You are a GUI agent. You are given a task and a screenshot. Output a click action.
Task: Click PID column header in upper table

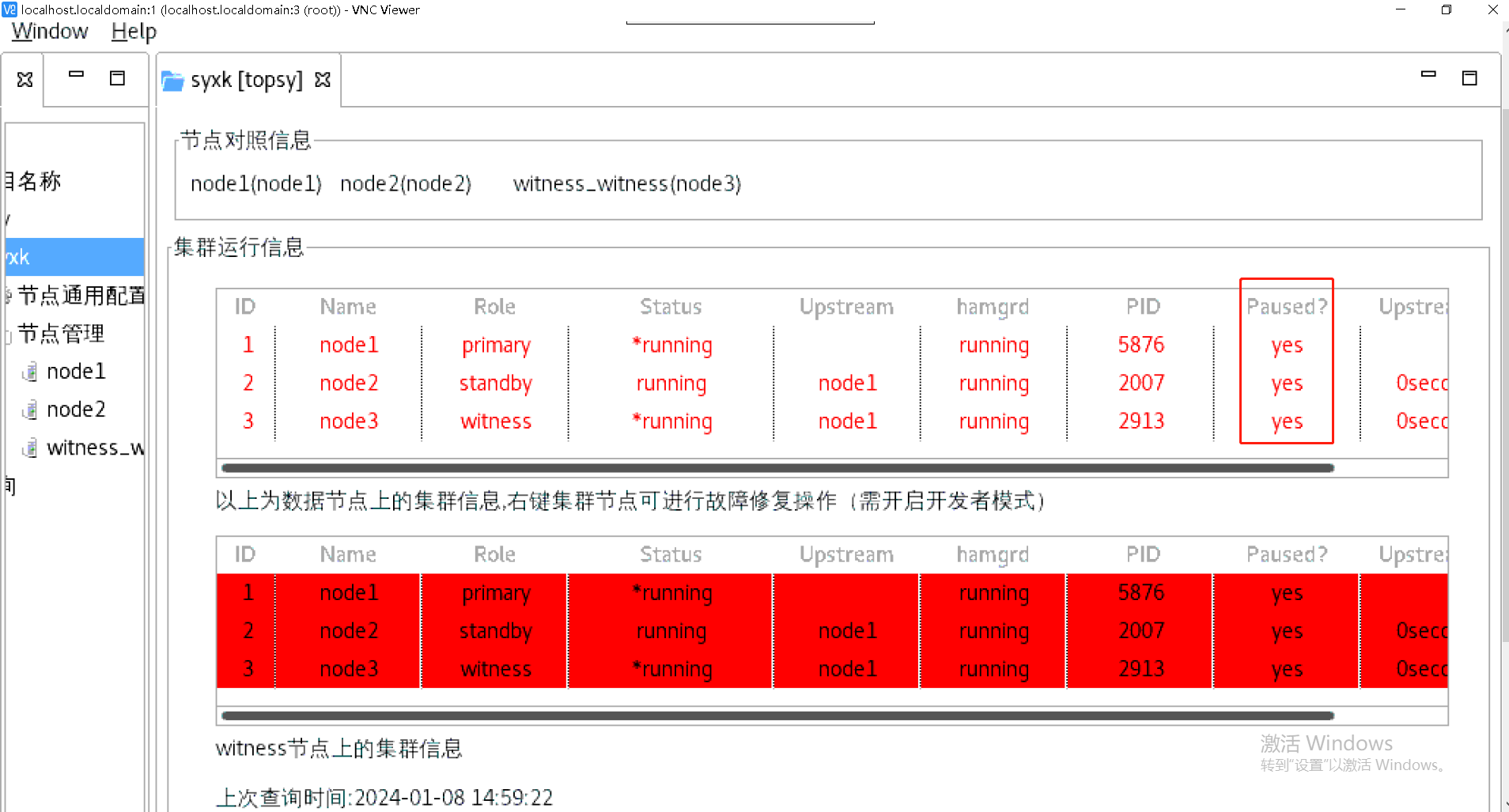click(x=1143, y=307)
